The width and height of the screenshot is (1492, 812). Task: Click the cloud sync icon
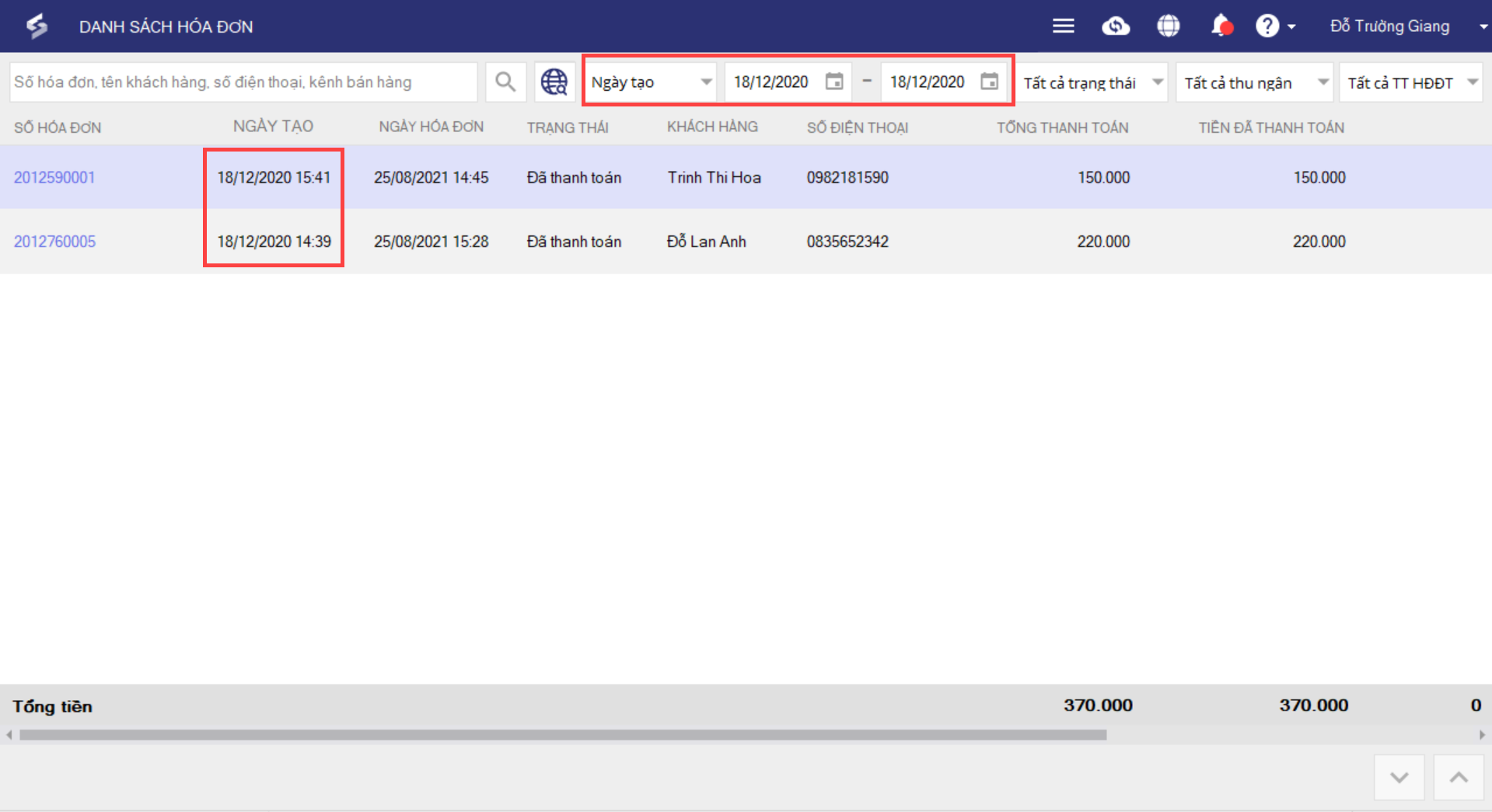tap(1116, 26)
